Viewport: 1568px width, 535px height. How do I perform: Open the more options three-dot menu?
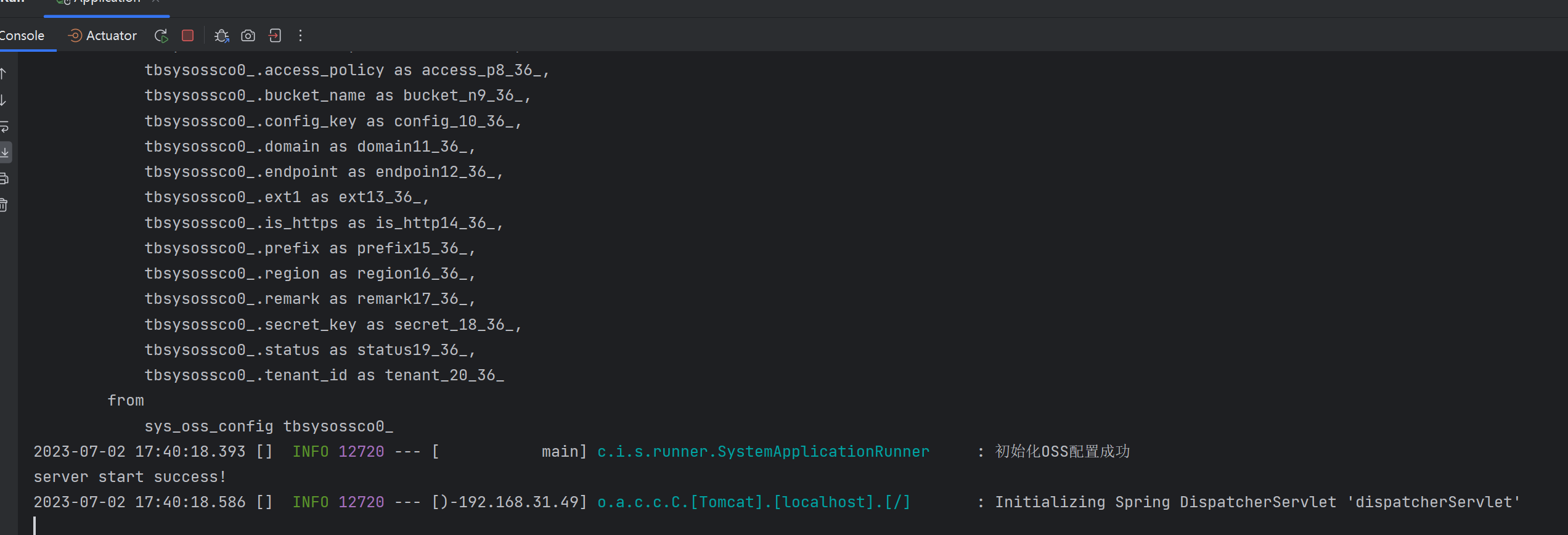pos(301,36)
